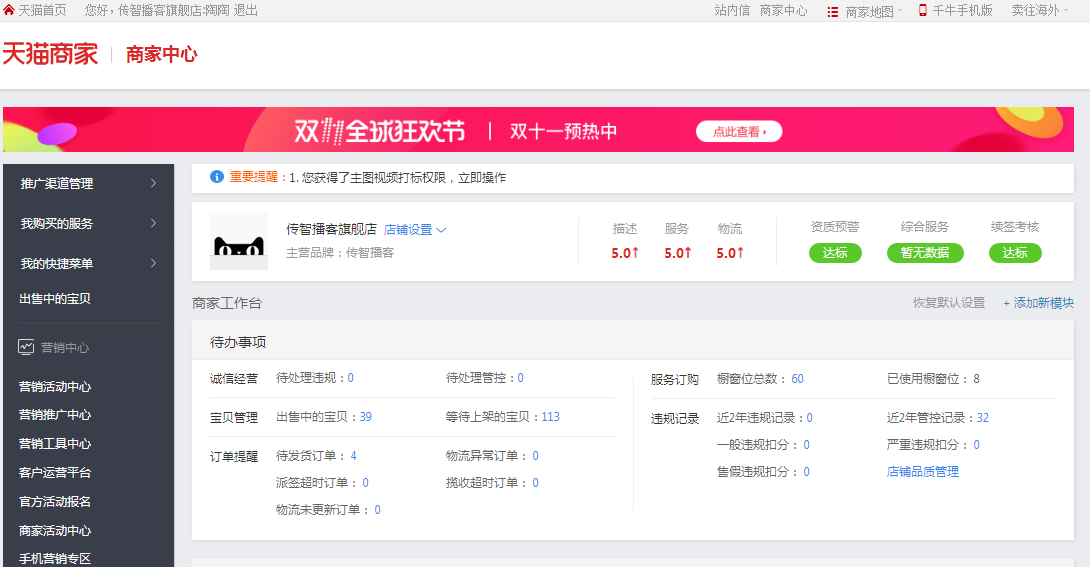Viewport: 1090px width, 567px height.
Task: Click 一般违规扣分 value 0
Action: coord(806,444)
